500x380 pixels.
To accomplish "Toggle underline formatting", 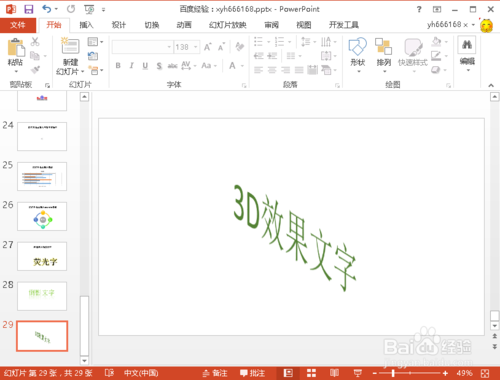I will (x=145, y=66).
